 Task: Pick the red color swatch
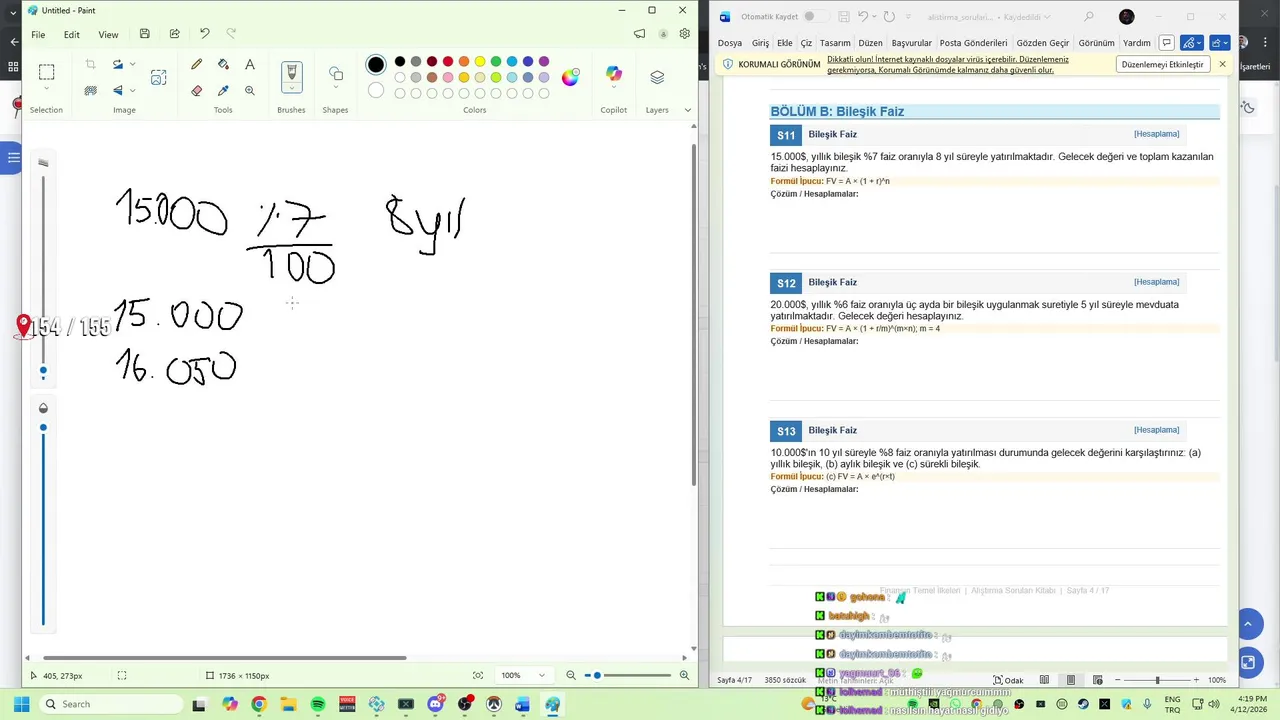pyautogui.click(x=448, y=61)
